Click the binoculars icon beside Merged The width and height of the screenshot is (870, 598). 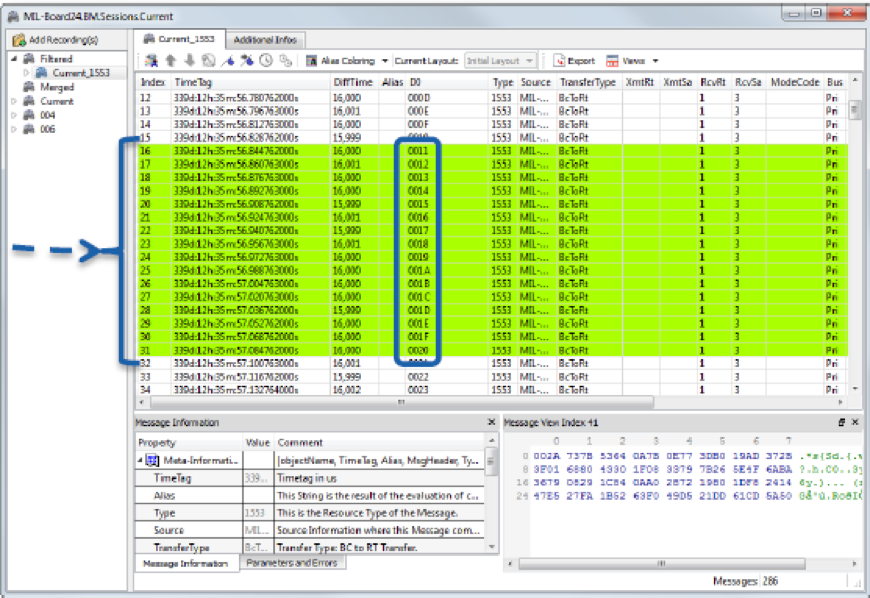tap(29, 87)
